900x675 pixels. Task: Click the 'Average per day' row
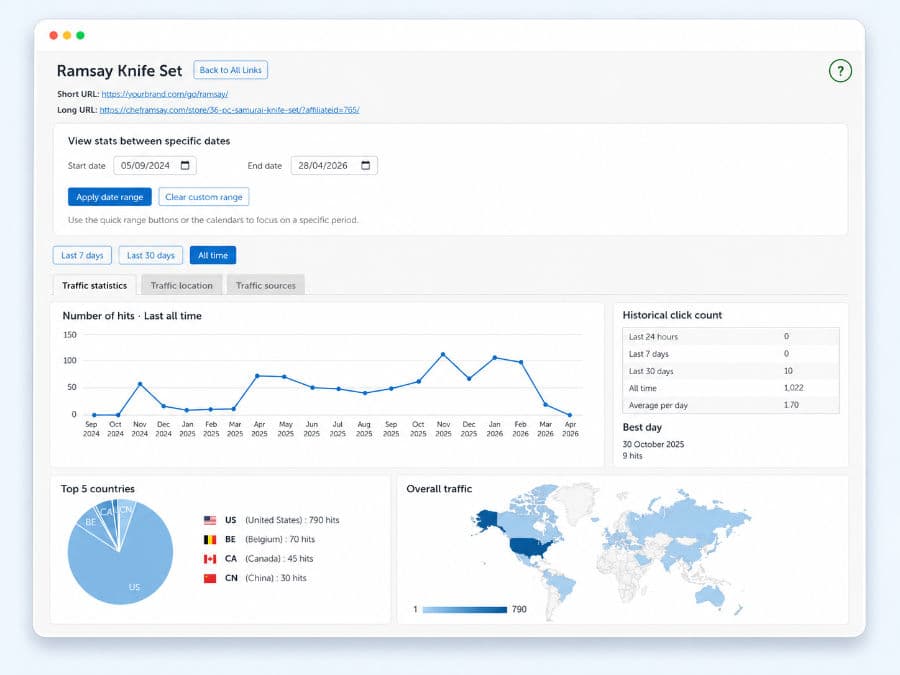tap(731, 405)
